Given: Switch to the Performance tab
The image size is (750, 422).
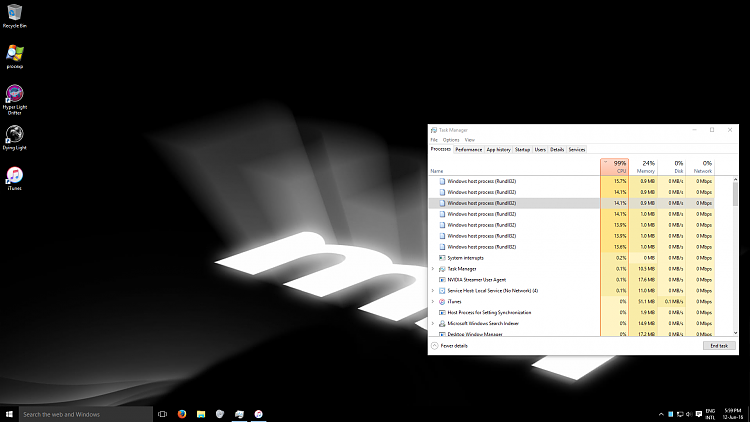Looking at the screenshot, I should click(x=468, y=150).
